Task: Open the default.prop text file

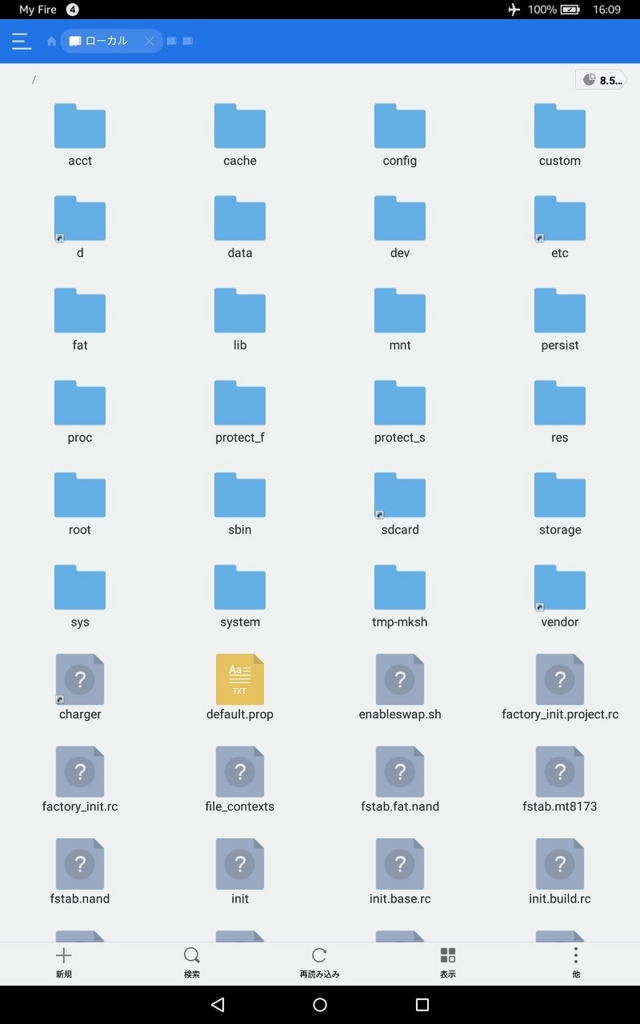Action: 240,688
